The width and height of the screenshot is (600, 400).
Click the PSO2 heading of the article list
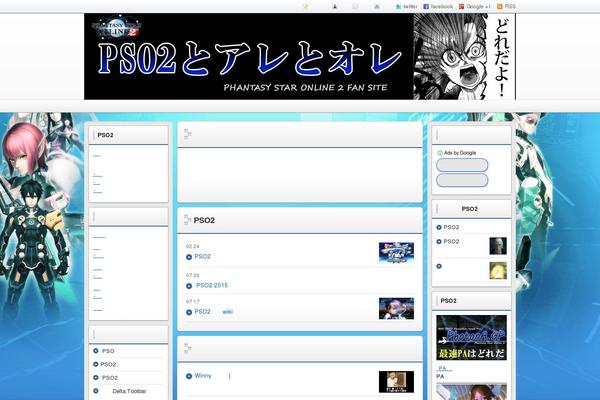tap(204, 220)
